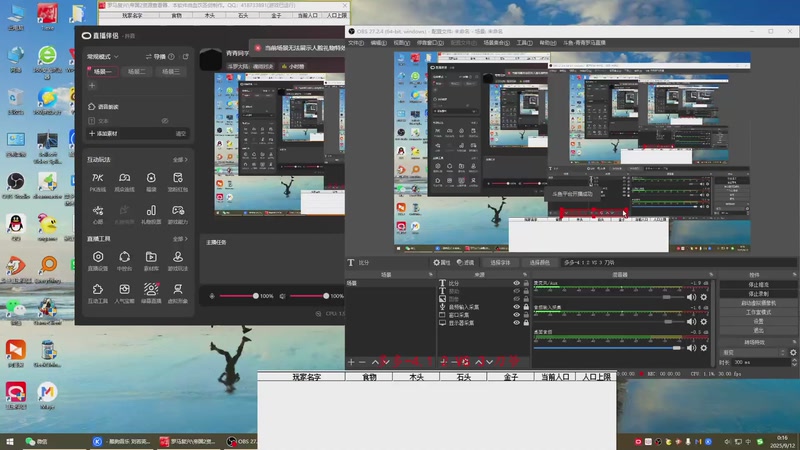Toggle visibility eye of 音频输入采集 source
The width and height of the screenshot is (800, 450).
(x=516, y=307)
